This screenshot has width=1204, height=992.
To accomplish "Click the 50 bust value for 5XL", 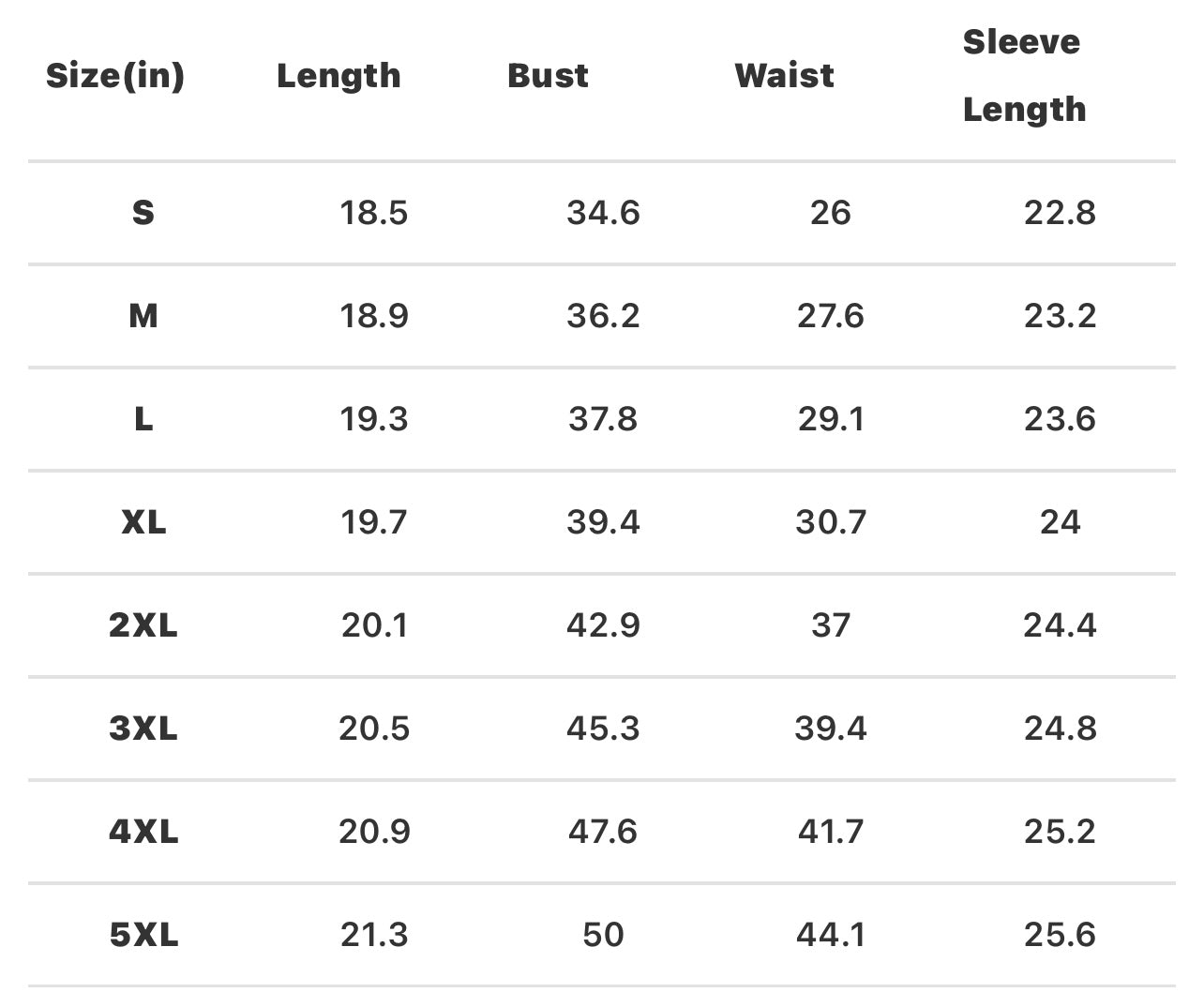I will [x=603, y=935].
